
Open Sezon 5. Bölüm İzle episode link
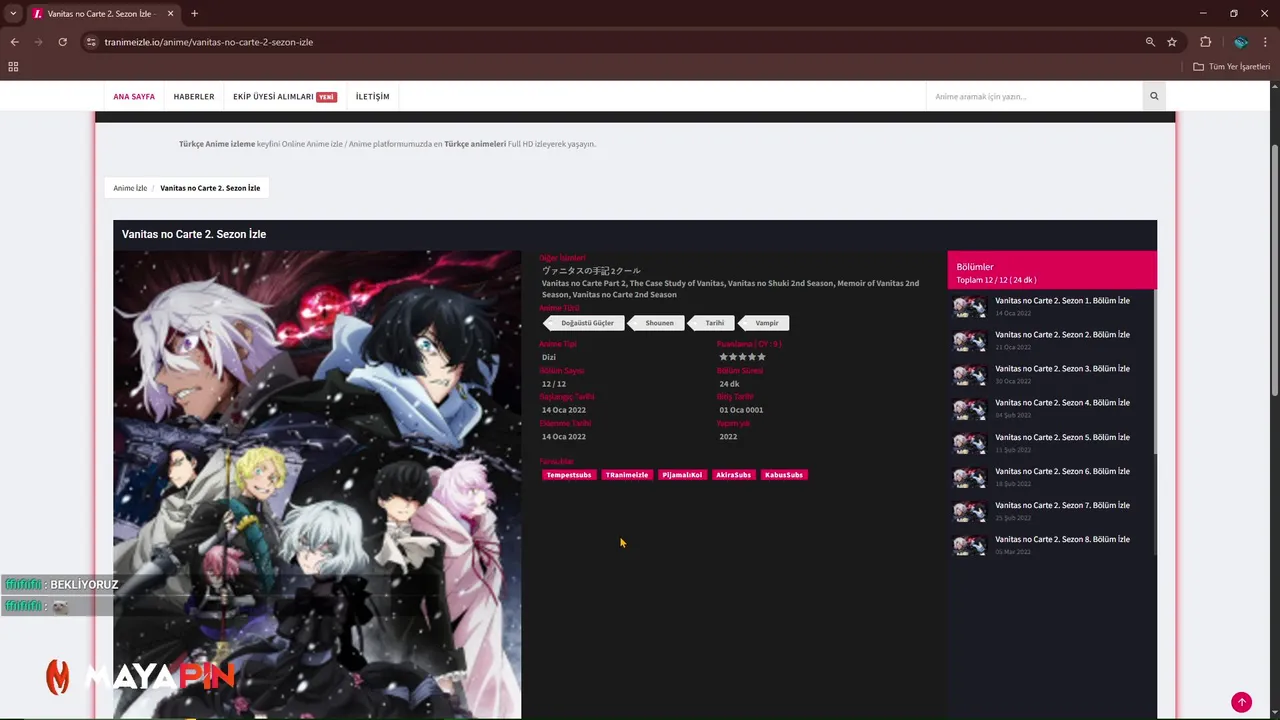coord(1062,437)
